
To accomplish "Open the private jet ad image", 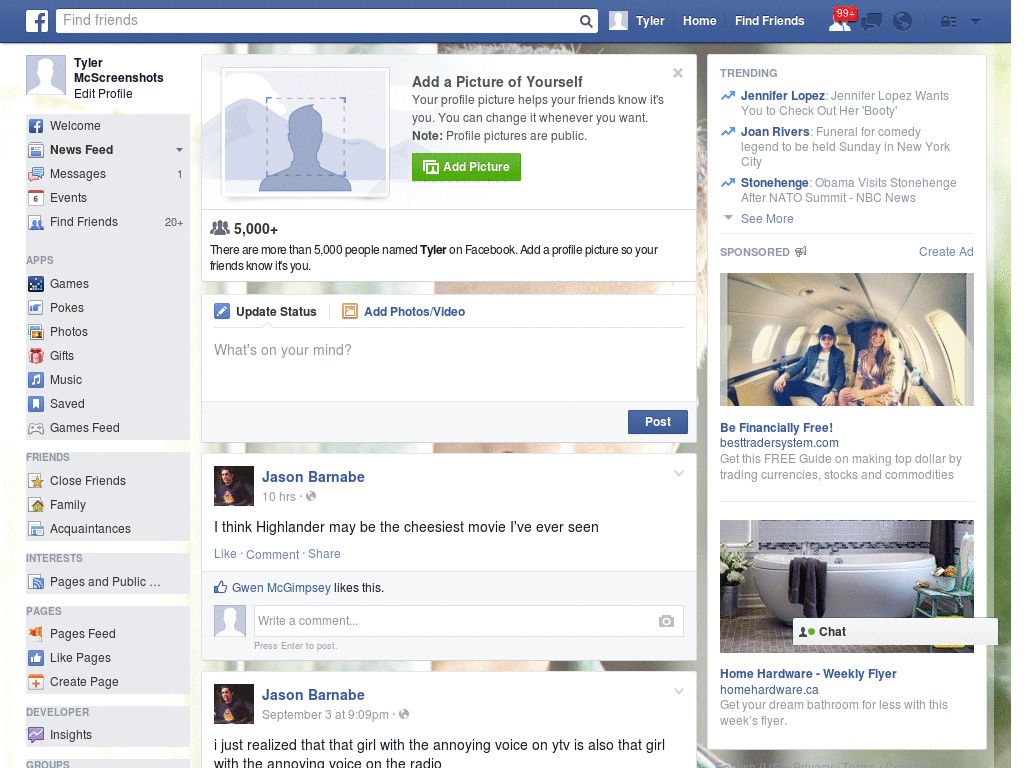I will click(x=846, y=340).
